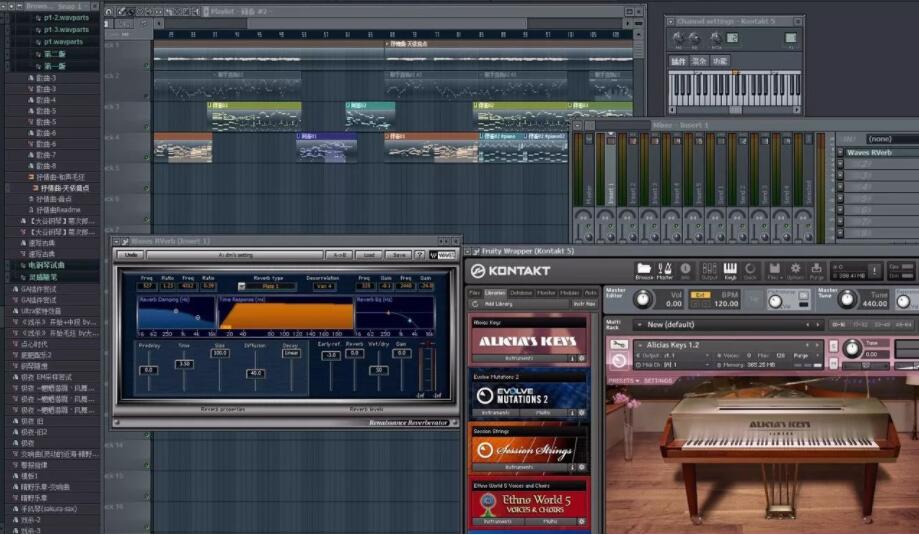Click the Kontakt Info icon
Screen dimensions: 919x535
[x=685, y=269]
